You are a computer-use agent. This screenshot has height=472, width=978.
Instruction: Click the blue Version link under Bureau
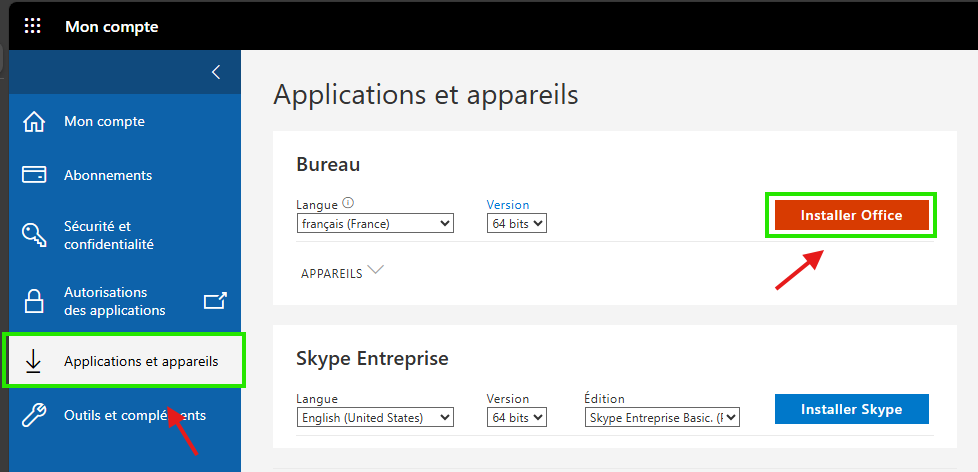pyautogui.click(x=508, y=205)
